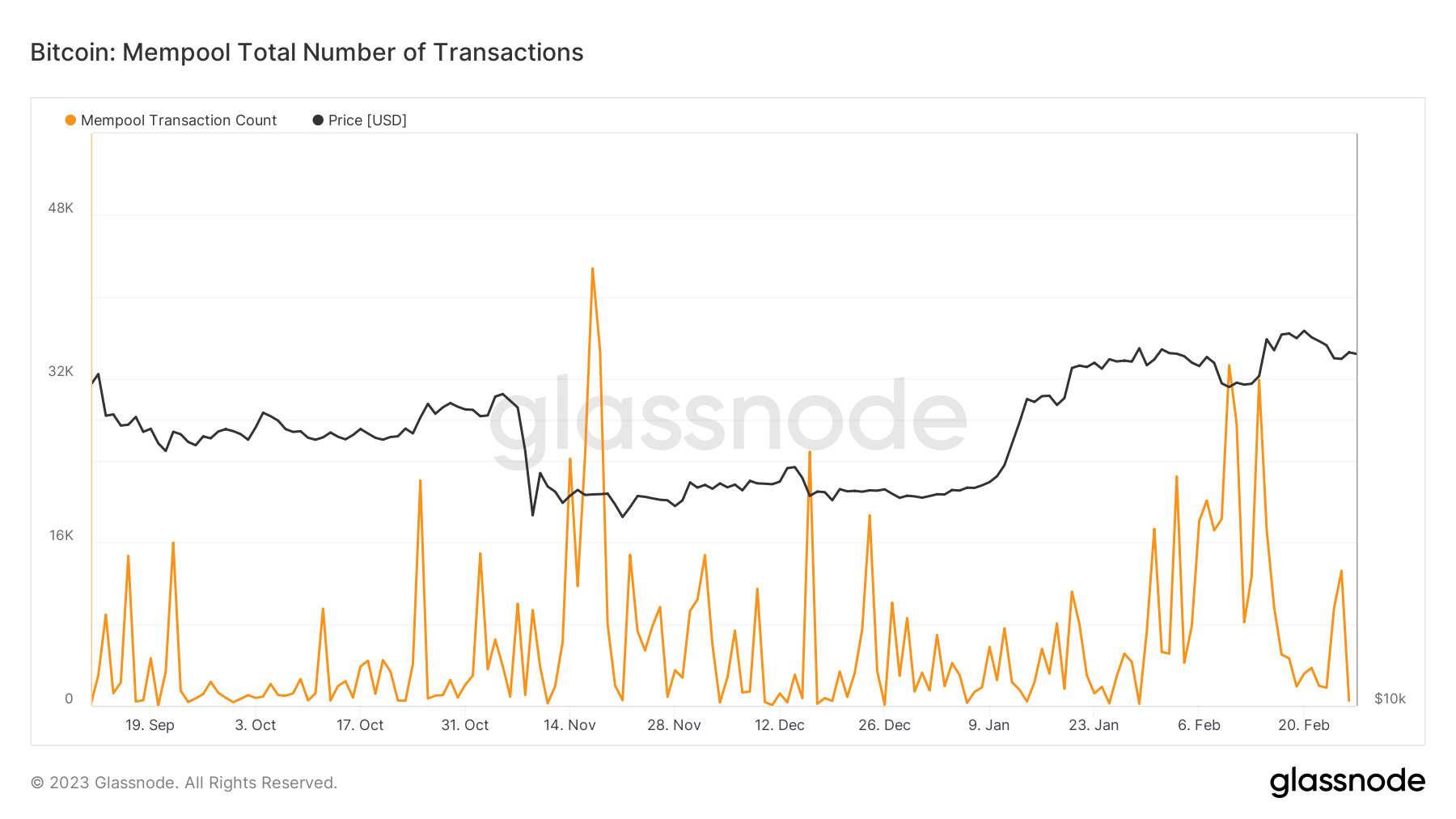Click the glassnode logo at bottom right
Image resolution: width=1456 pixels, height=819 pixels.
1347,782
